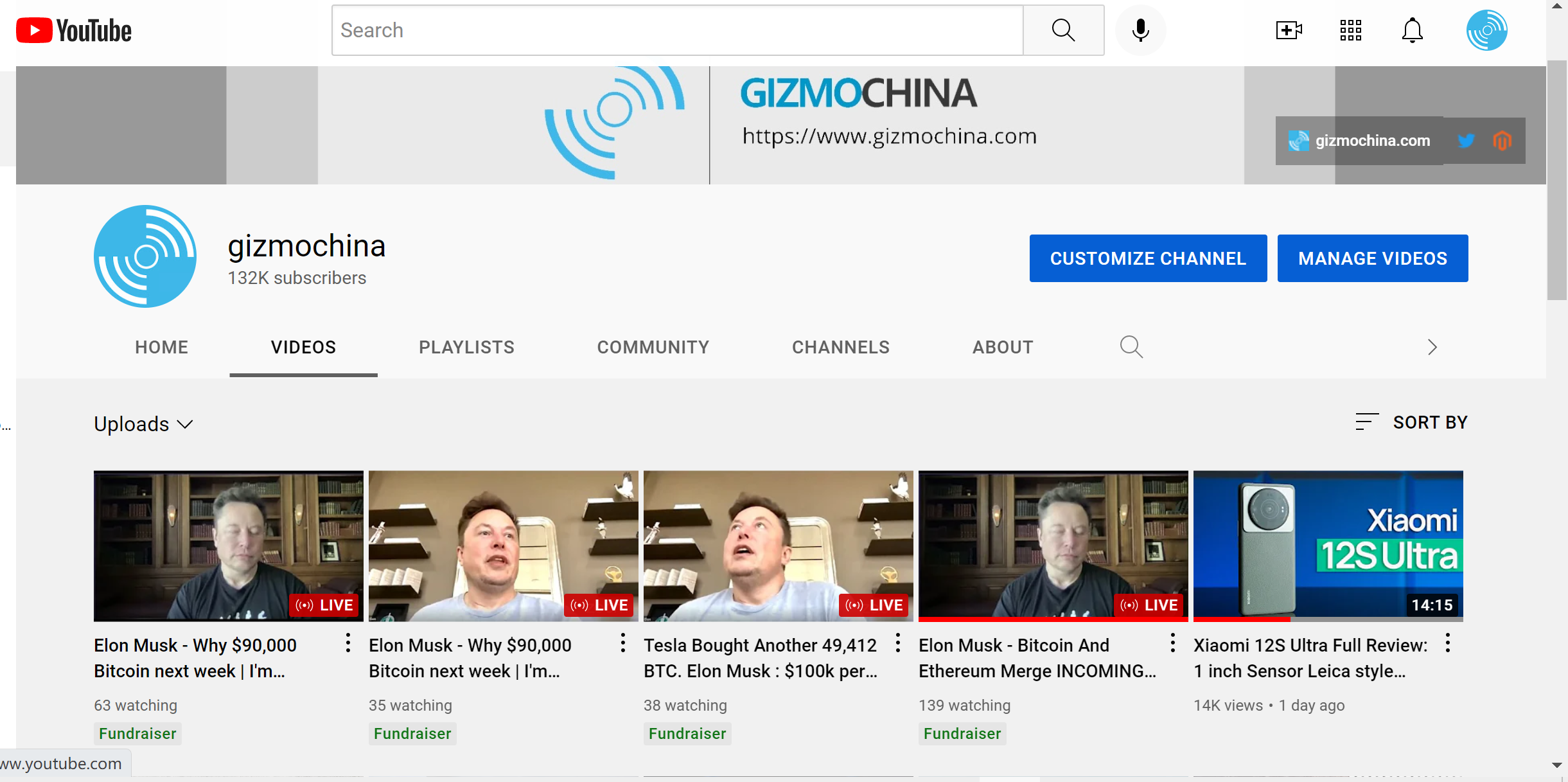The width and height of the screenshot is (1568, 782).
Task: Open the Sort By menu
Action: (x=1411, y=422)
